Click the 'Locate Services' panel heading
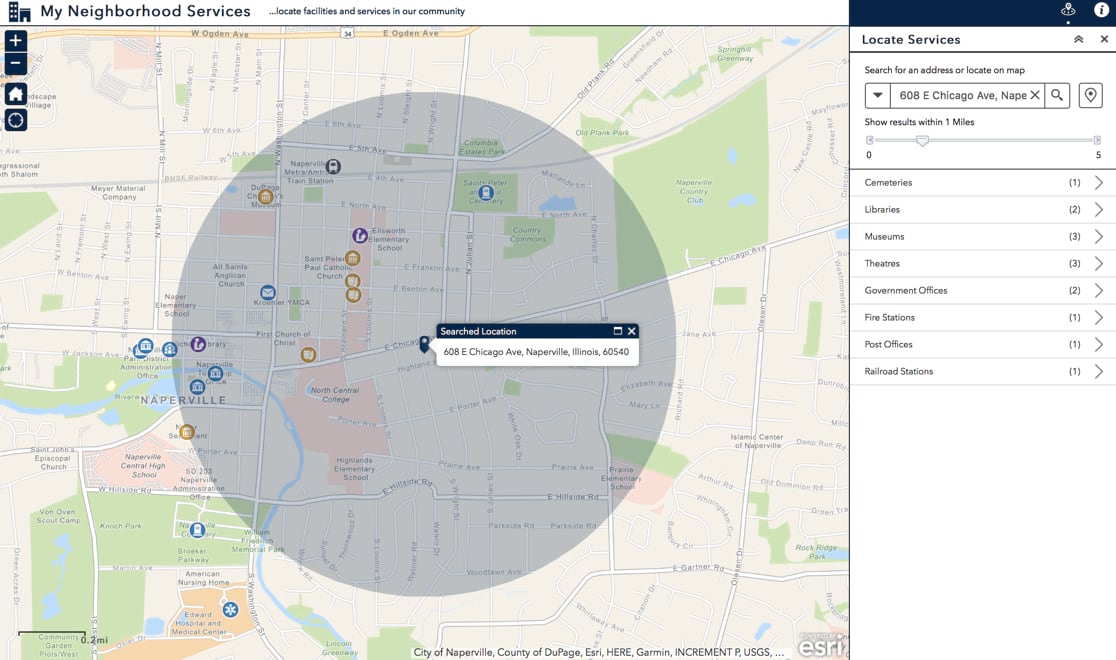 pyautogui.click(x=911, y=40)
